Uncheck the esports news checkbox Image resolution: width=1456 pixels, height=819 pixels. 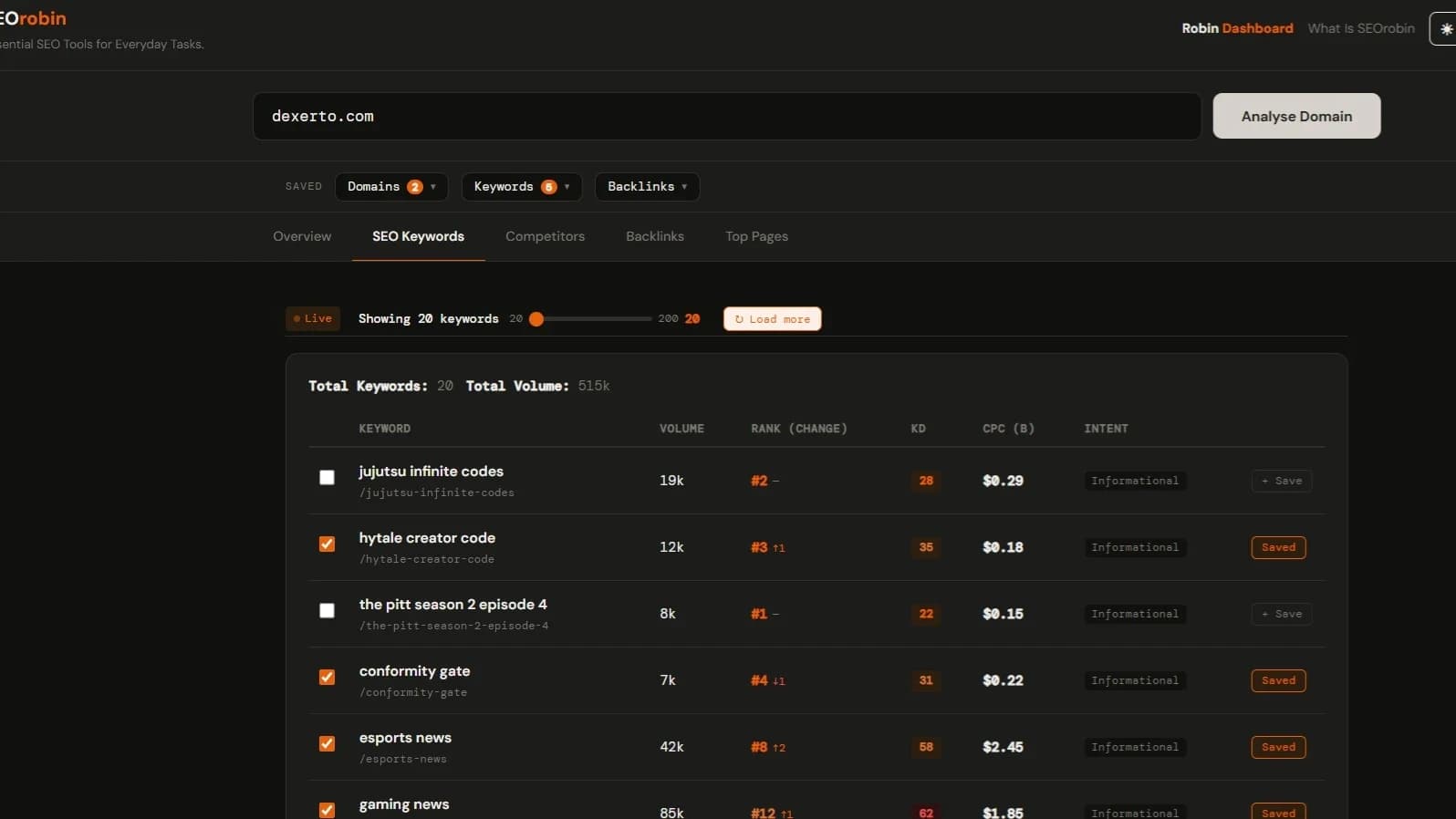(x=327, y=743)
